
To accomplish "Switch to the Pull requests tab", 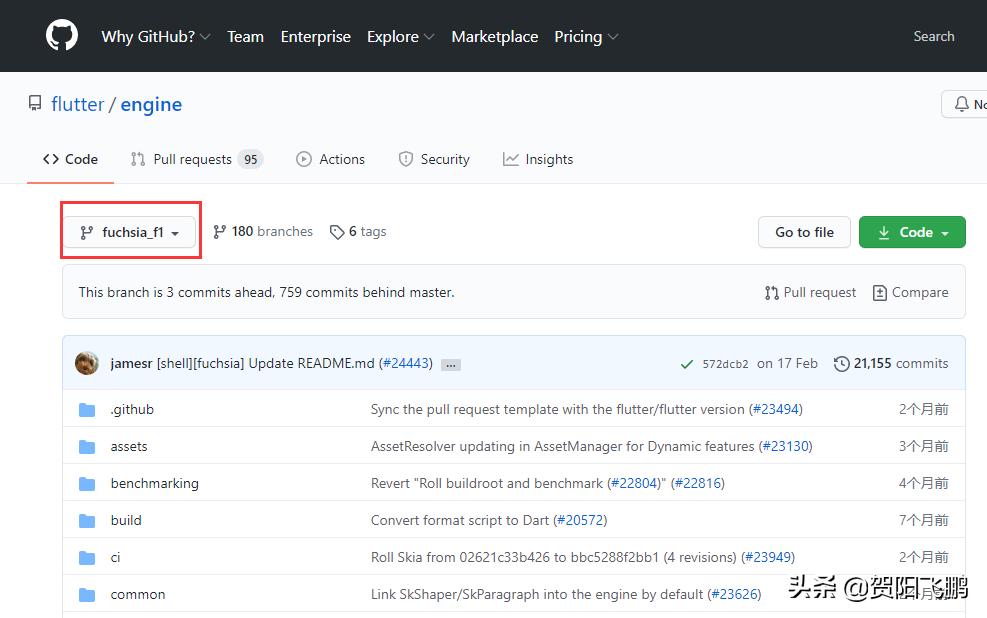I will pos(196,160).
